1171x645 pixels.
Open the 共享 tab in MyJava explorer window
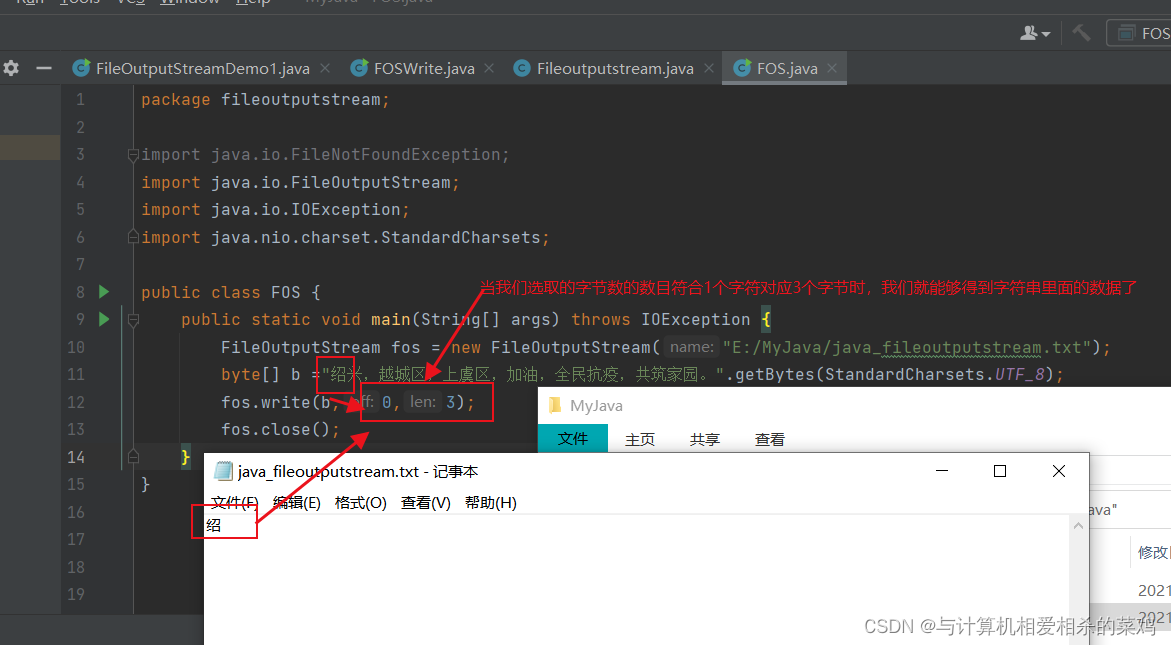click(x=705, y=440)
